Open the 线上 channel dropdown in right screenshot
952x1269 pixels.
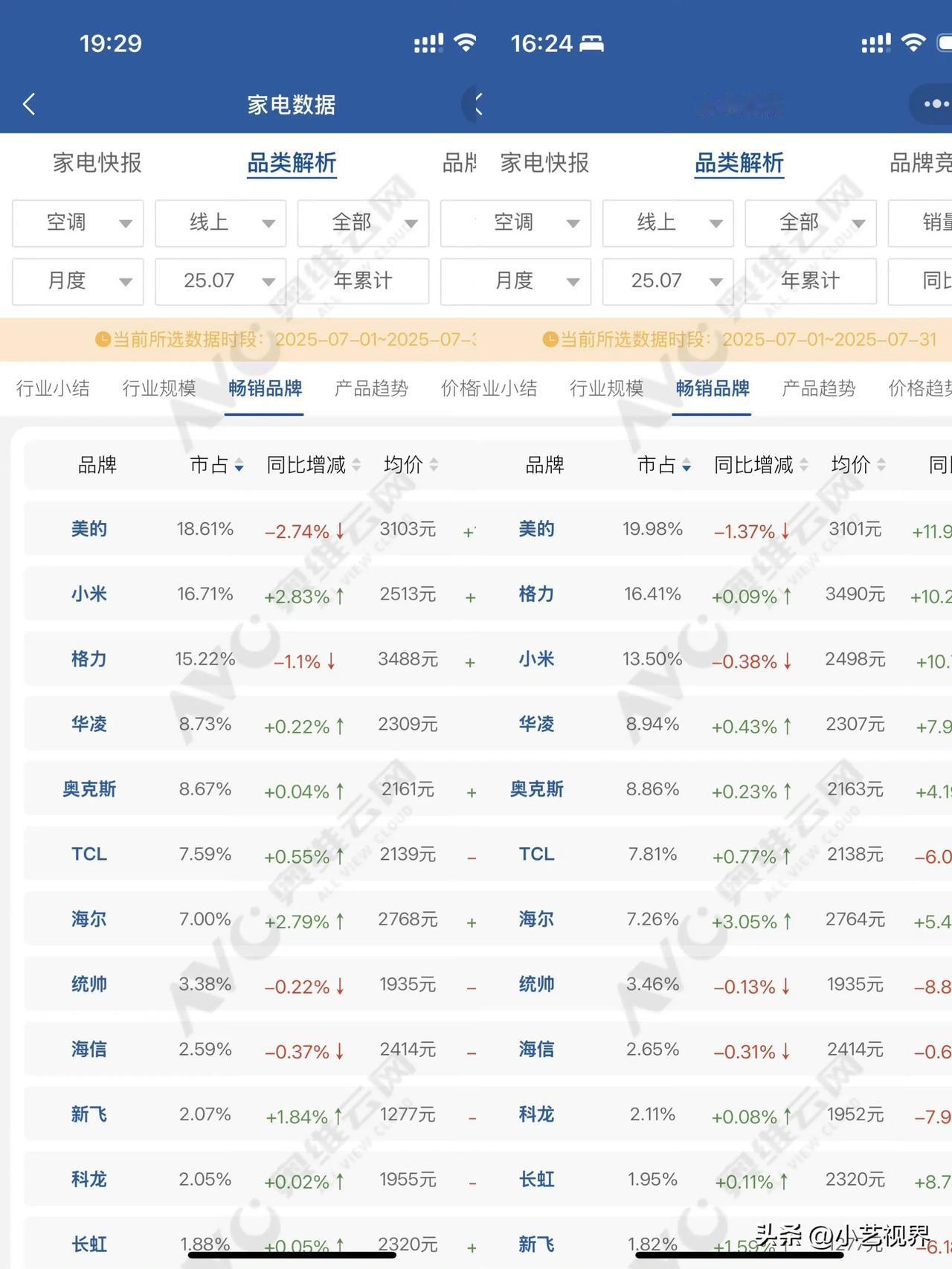point(668,222)
